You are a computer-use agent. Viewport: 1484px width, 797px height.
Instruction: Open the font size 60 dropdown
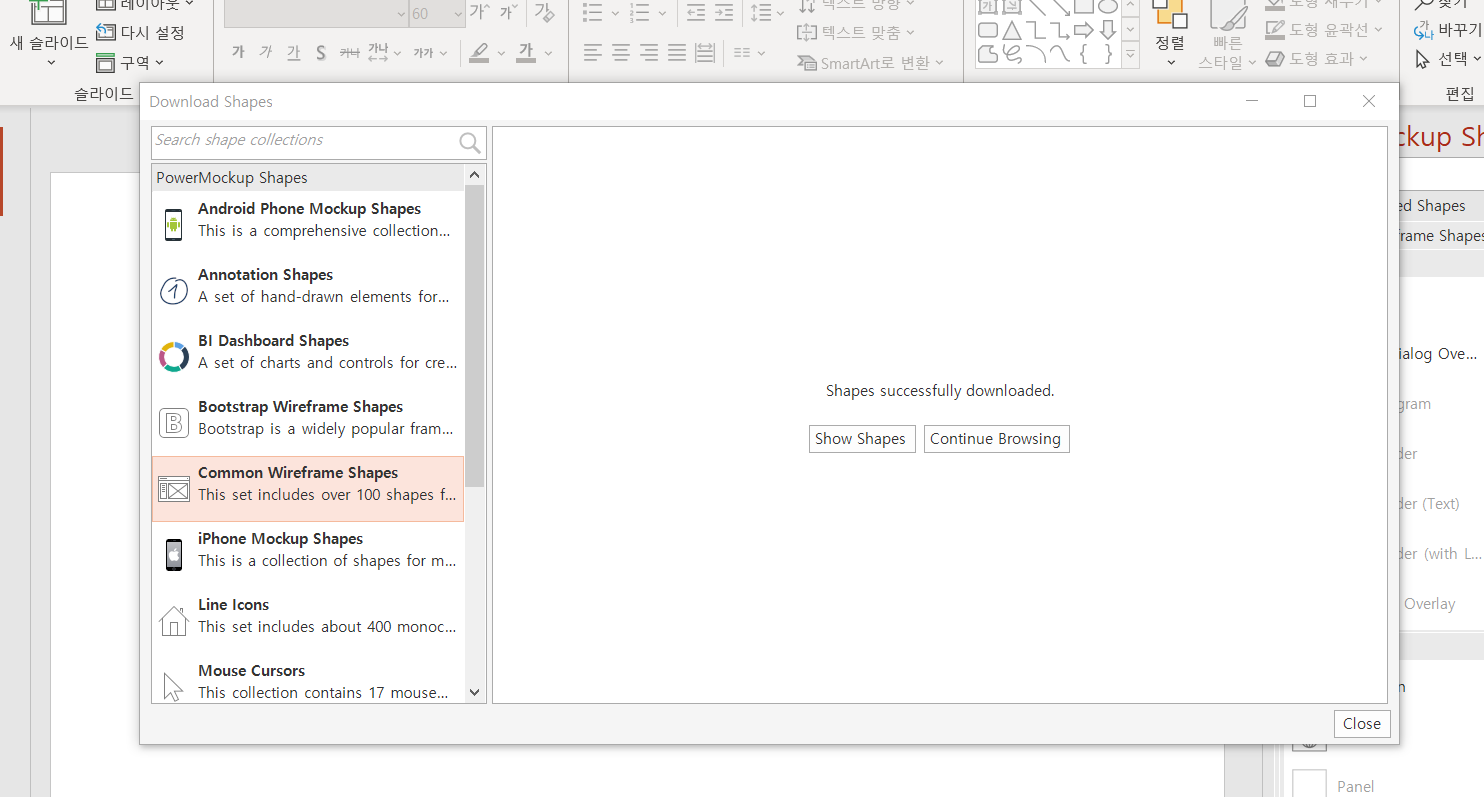click(x=456, y=14)
